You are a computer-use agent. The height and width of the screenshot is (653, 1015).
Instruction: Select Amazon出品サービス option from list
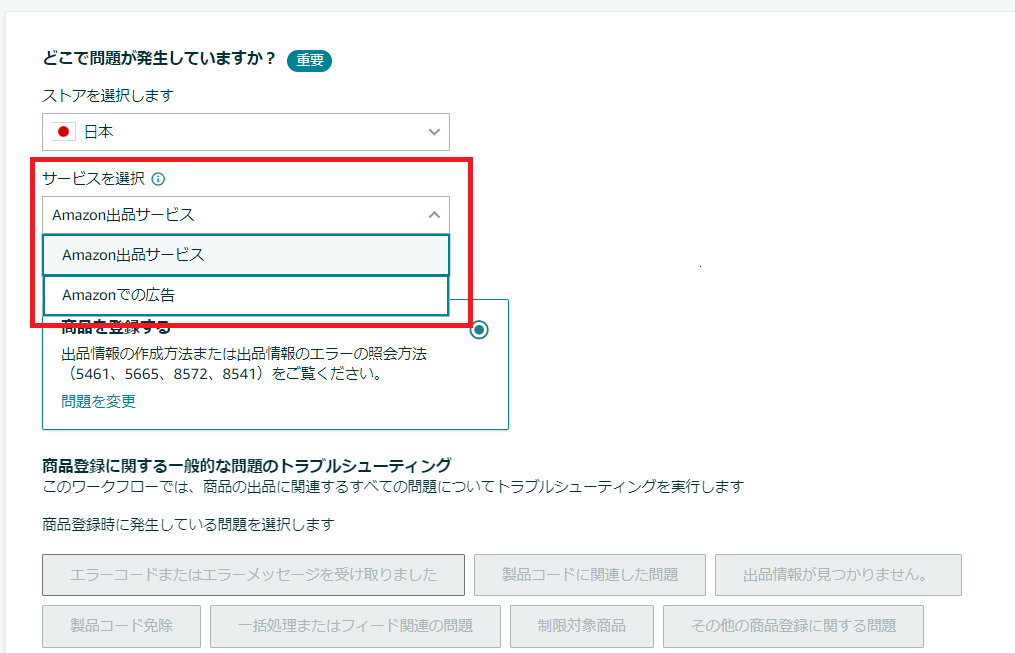point(246,255)
